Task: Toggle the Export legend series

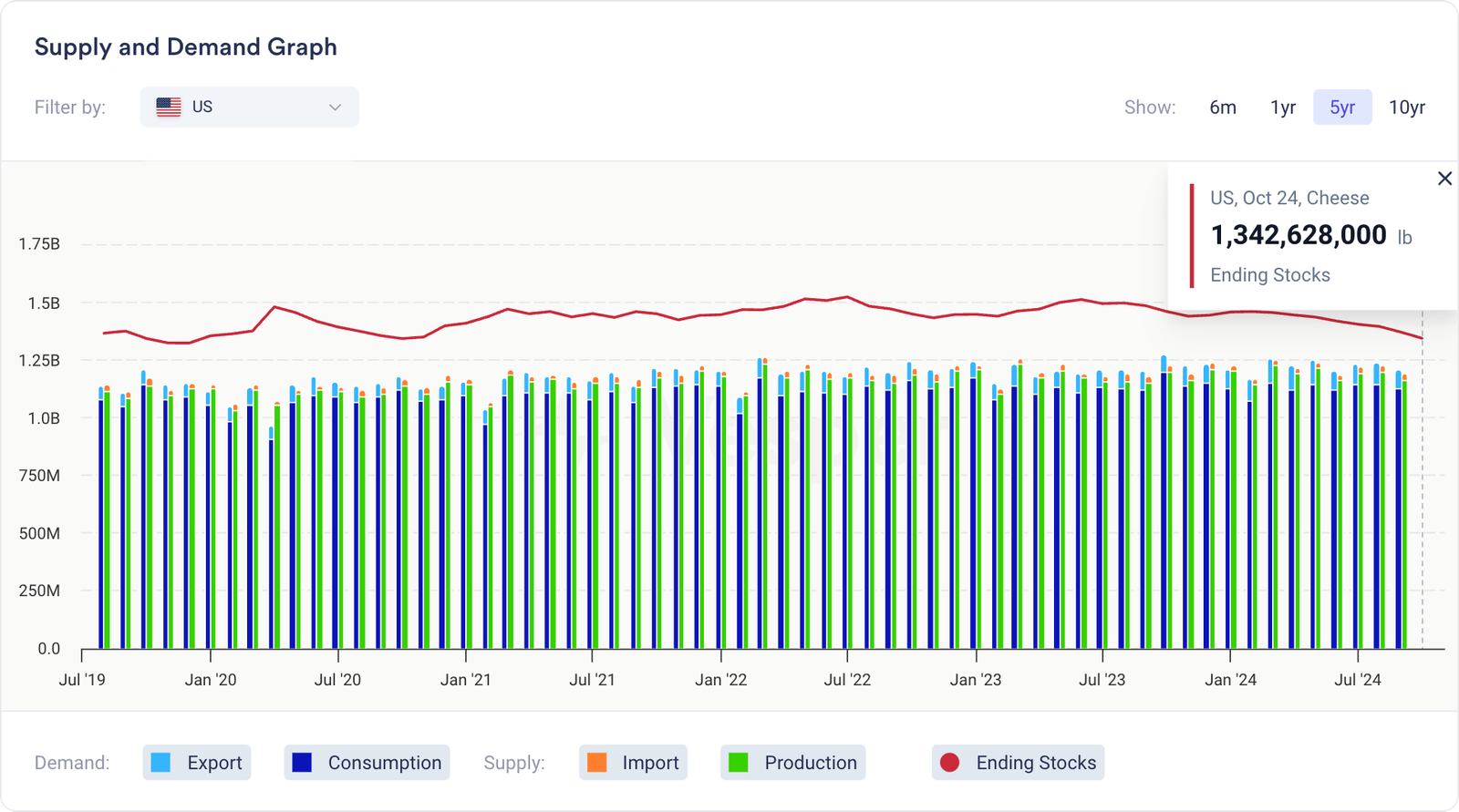Action: click(197, 763)
